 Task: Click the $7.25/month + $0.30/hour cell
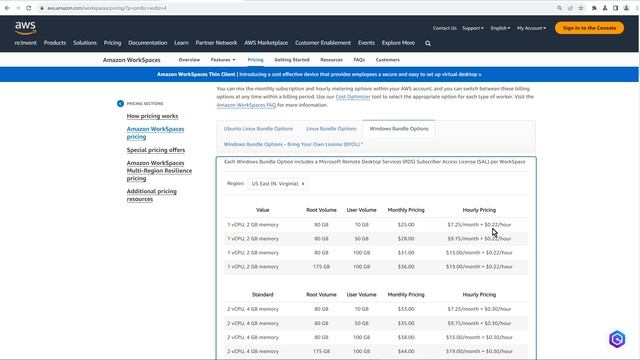479,309
